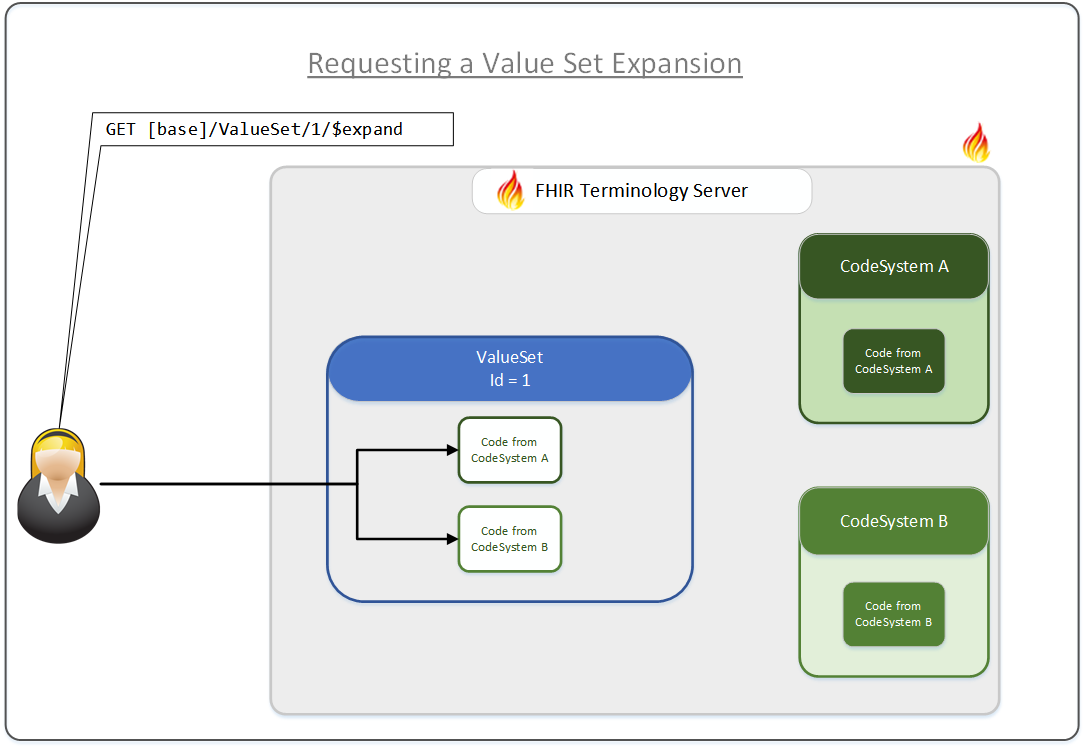Click arrowhead pointing to white CodeSystem A box

(451, 450)
